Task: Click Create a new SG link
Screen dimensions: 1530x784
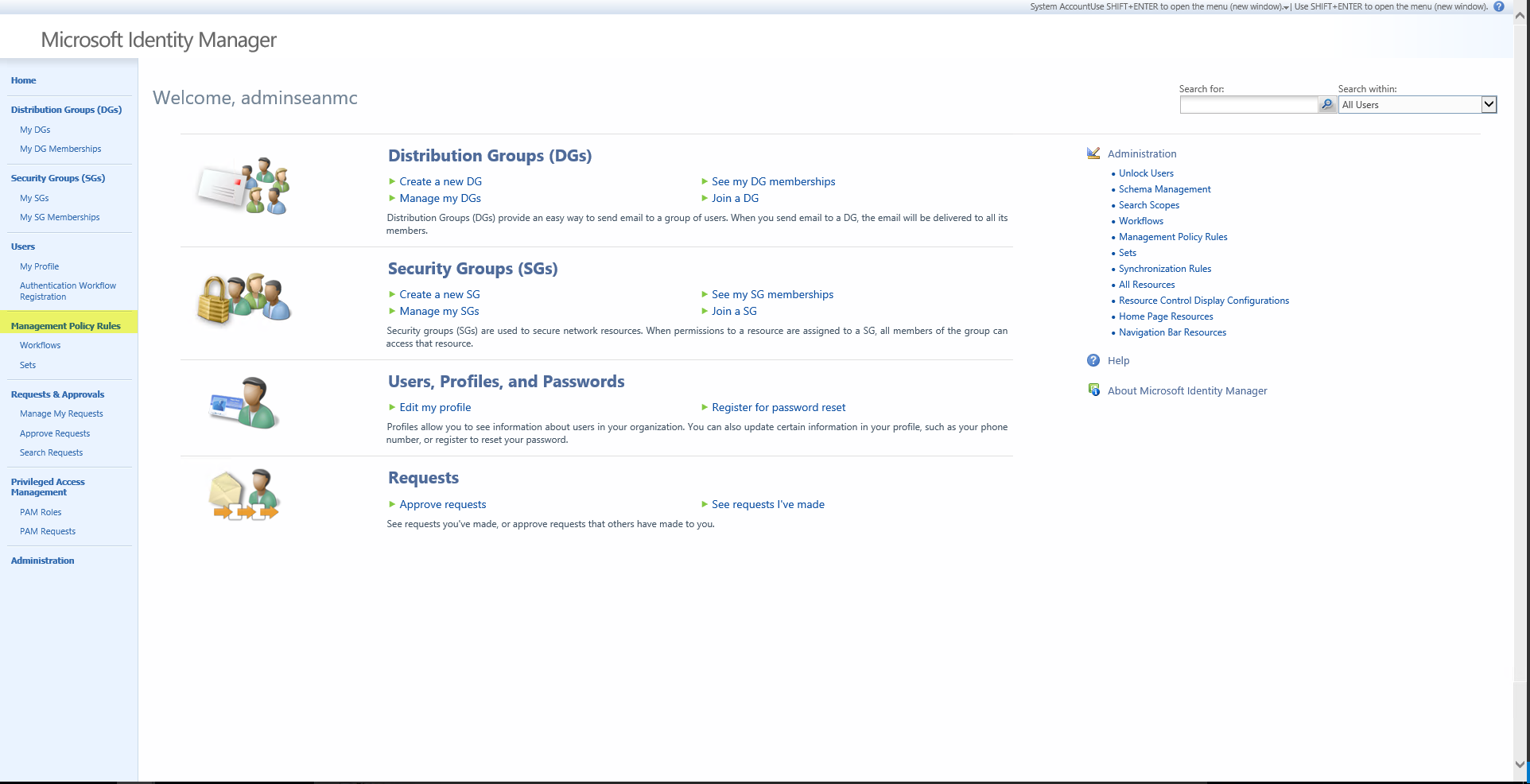Action: pos(440,294)
